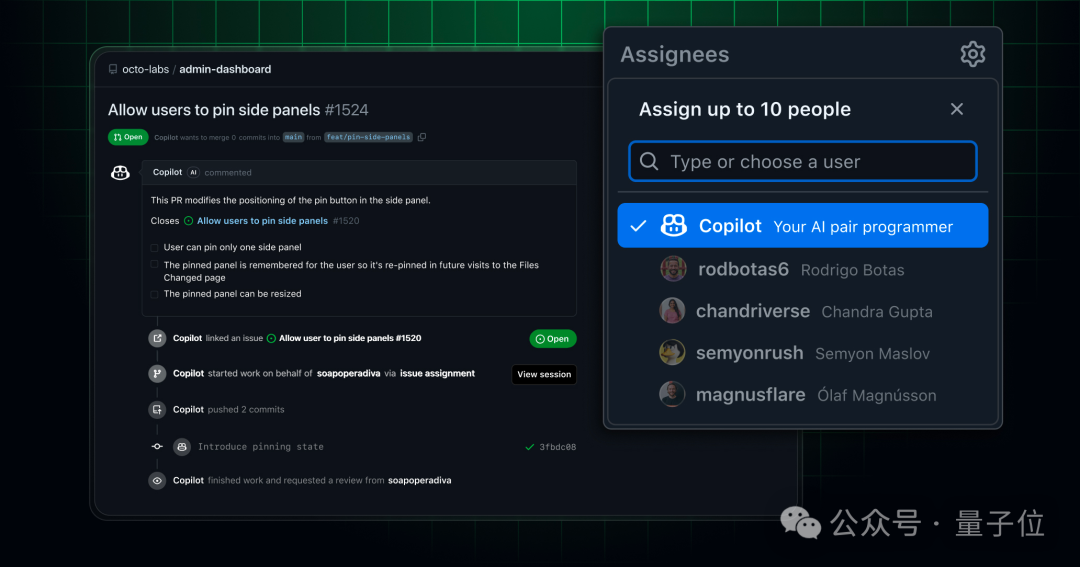Focus the Type or choose a user field
1080x567 pixels.
coord(803,161)
